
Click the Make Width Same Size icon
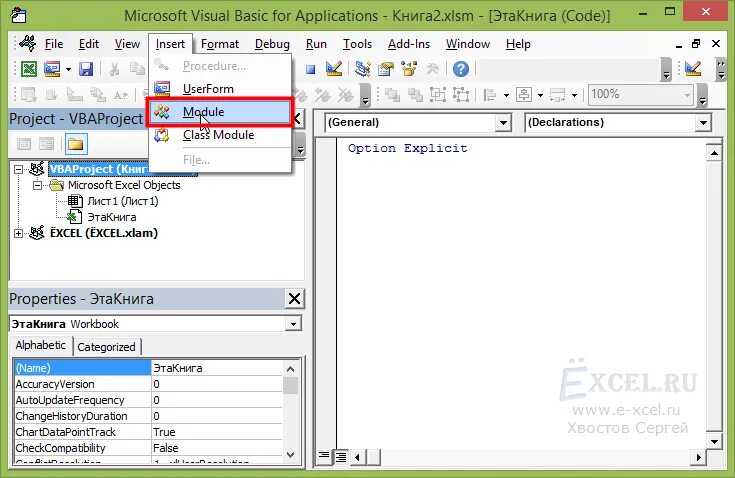(557, 95)
